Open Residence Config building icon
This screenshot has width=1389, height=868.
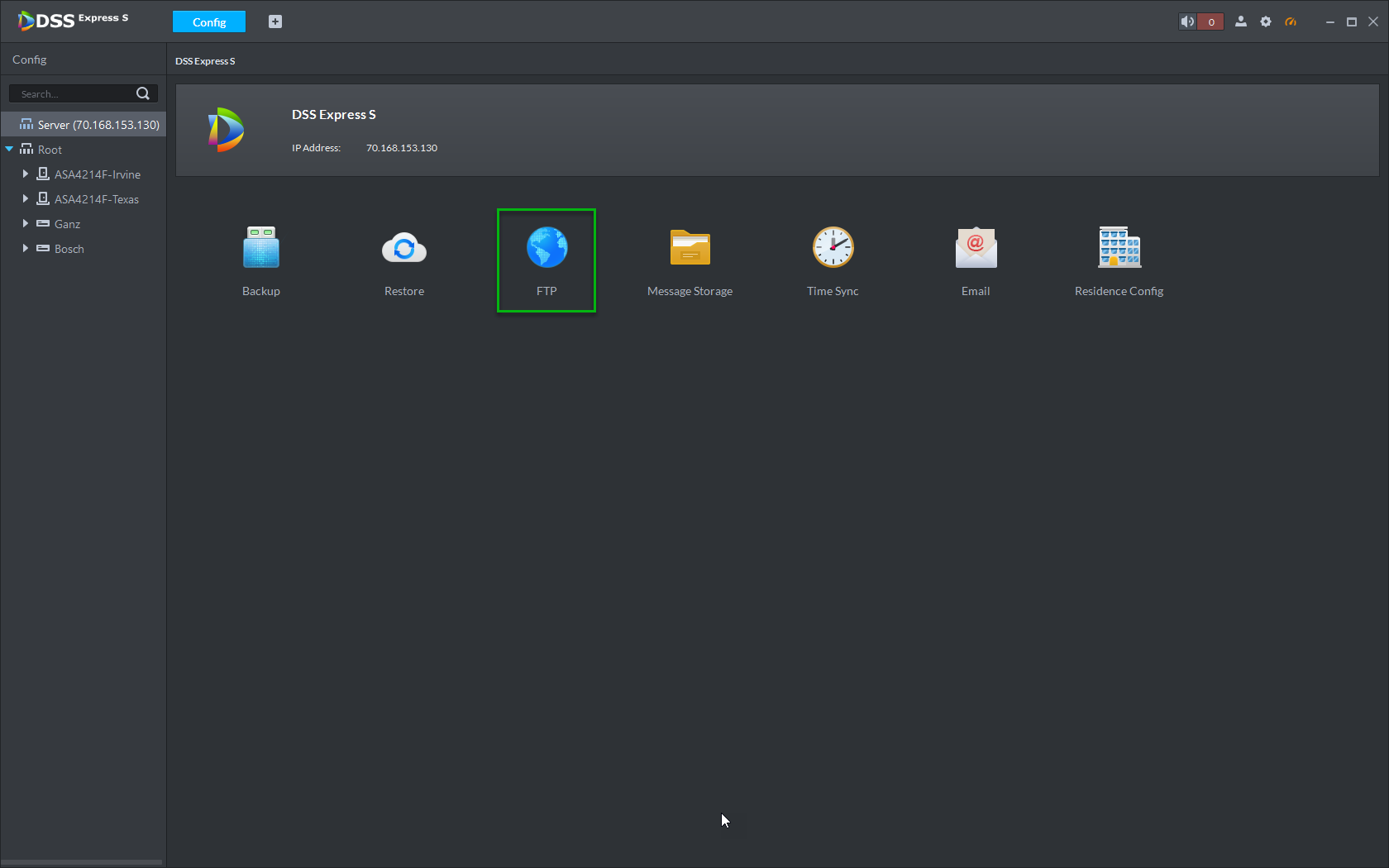pyautogui.click(x=1119, y=247)
